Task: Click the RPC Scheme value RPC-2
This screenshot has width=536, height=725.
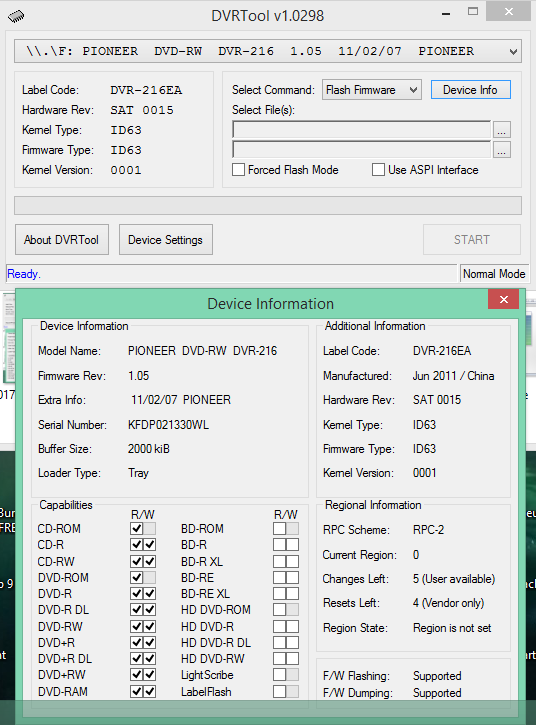Action: (x=428, y=530)
